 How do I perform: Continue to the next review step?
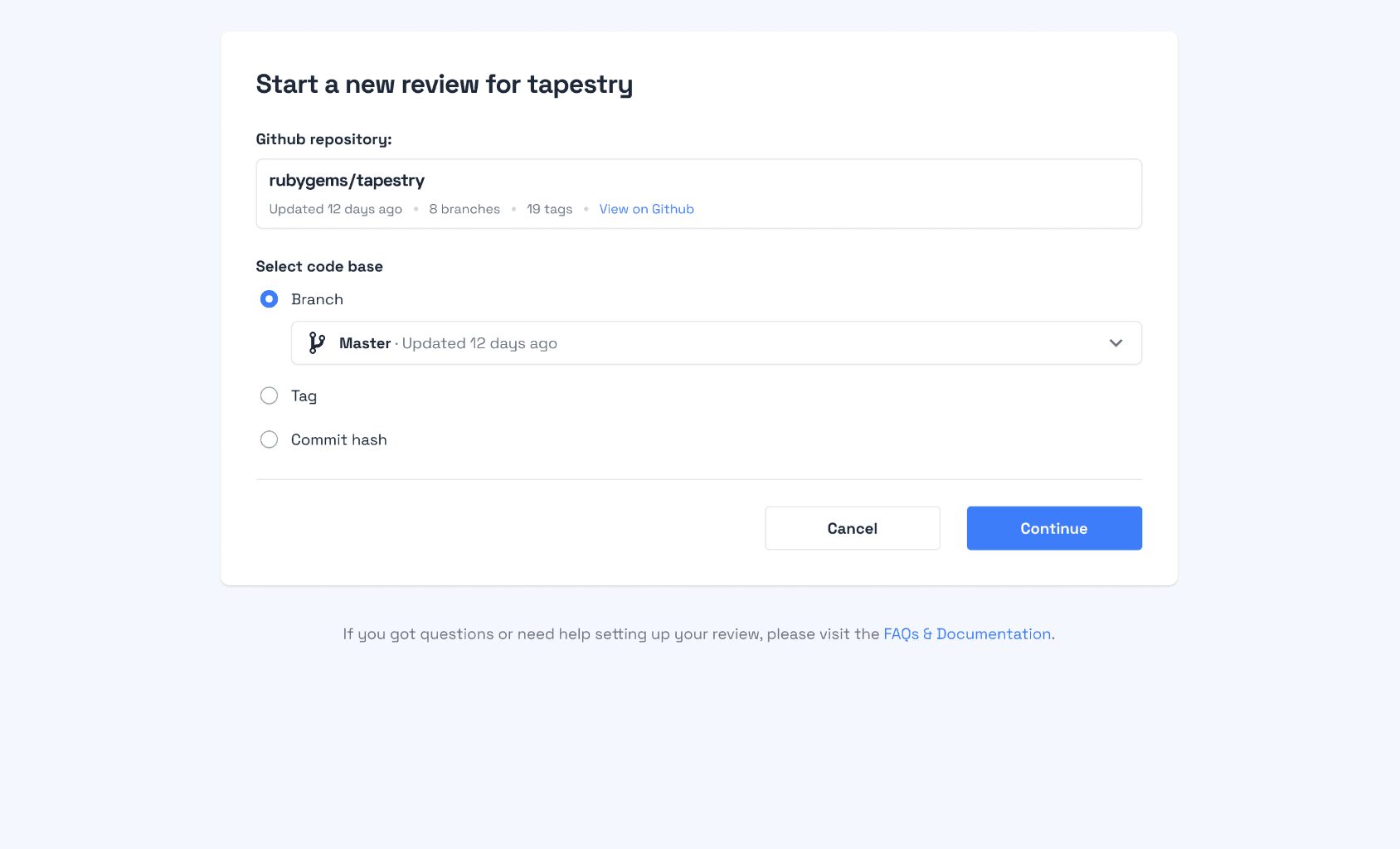tap(1054, 528)
